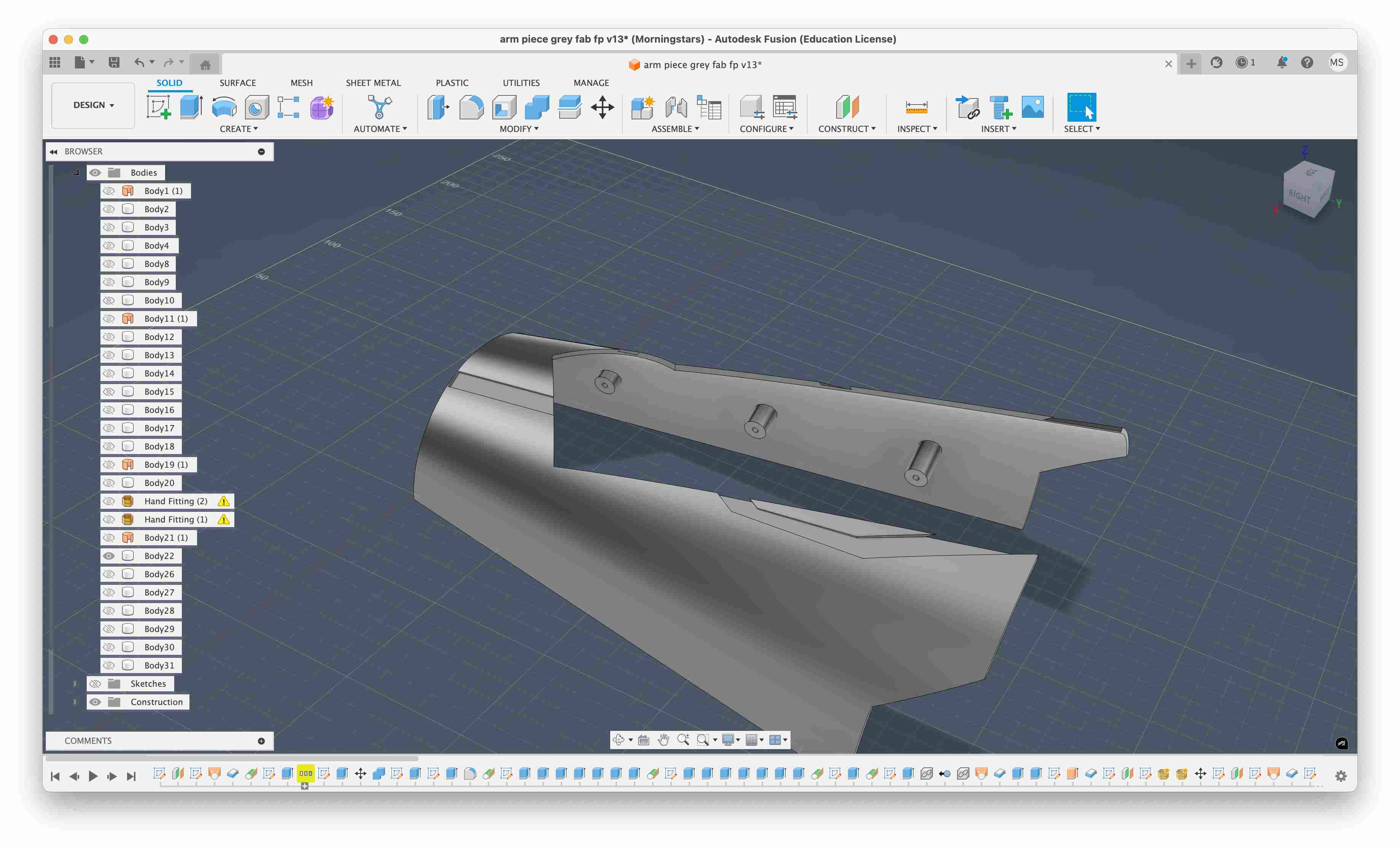Select the Create Sketch tool
The height and width of the screenshot is (848, 1400).
(159, 107)
